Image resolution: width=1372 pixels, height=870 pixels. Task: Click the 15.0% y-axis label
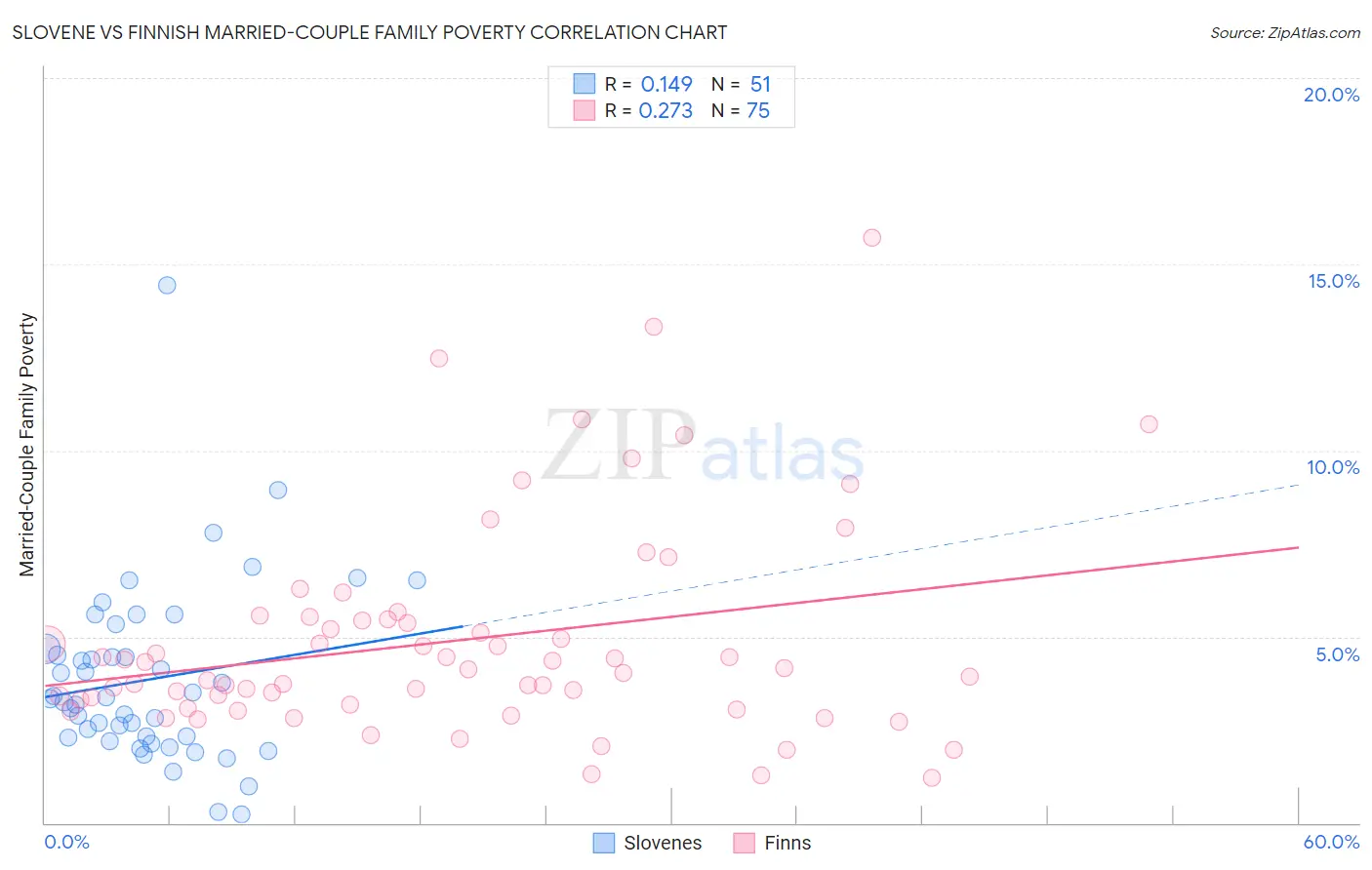1333,281
